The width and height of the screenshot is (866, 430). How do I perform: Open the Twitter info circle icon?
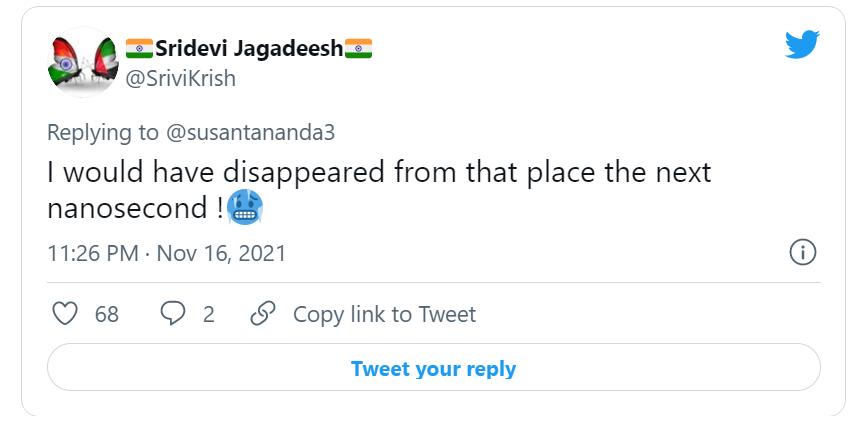coord(802,252)
